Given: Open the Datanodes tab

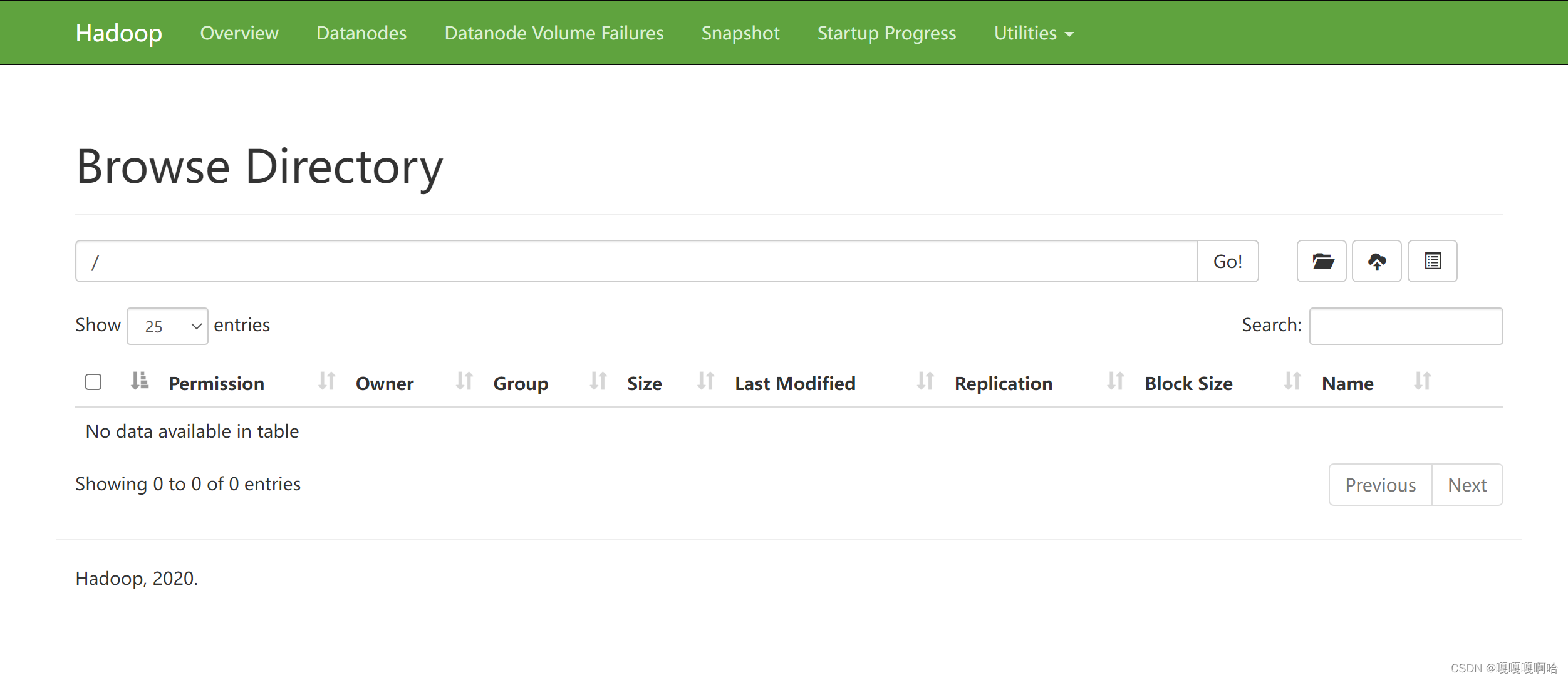Looking at the screenshot, I should [361, 33].
